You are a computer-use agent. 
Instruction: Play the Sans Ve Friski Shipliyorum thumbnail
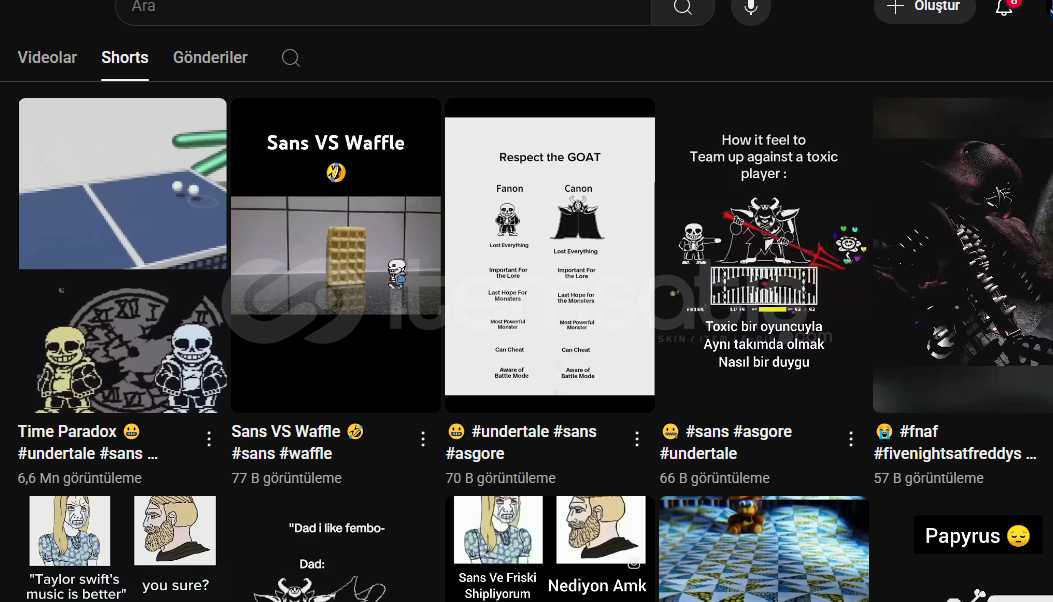pos(550,549)
